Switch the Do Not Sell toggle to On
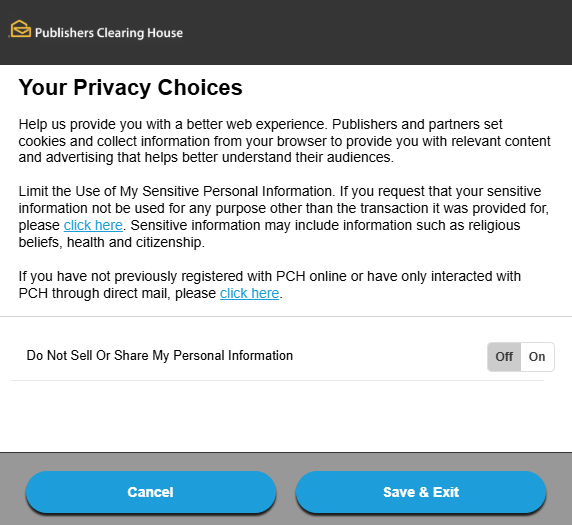 click(537, 357)
